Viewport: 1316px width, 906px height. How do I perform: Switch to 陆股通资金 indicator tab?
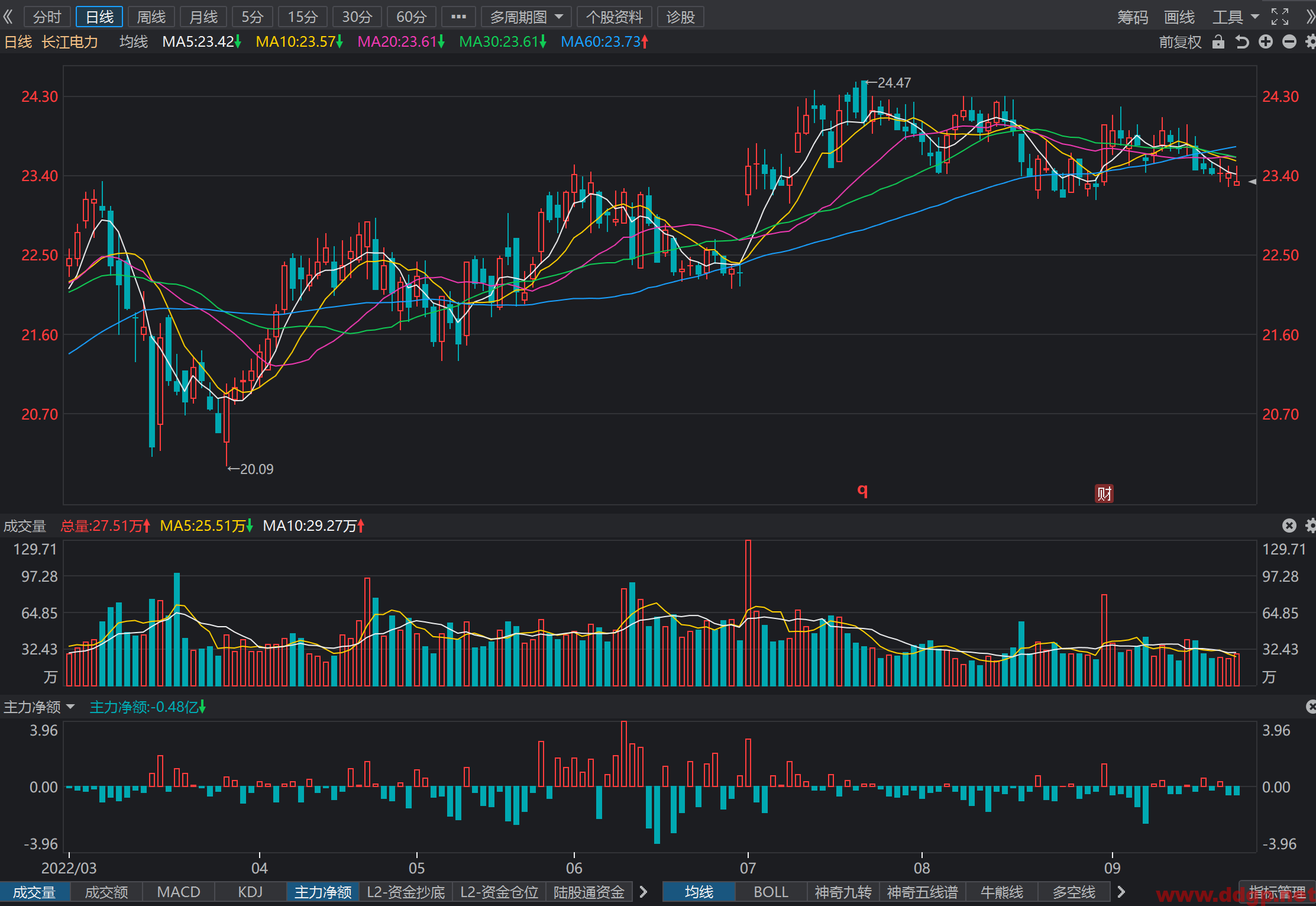[589, 892]
